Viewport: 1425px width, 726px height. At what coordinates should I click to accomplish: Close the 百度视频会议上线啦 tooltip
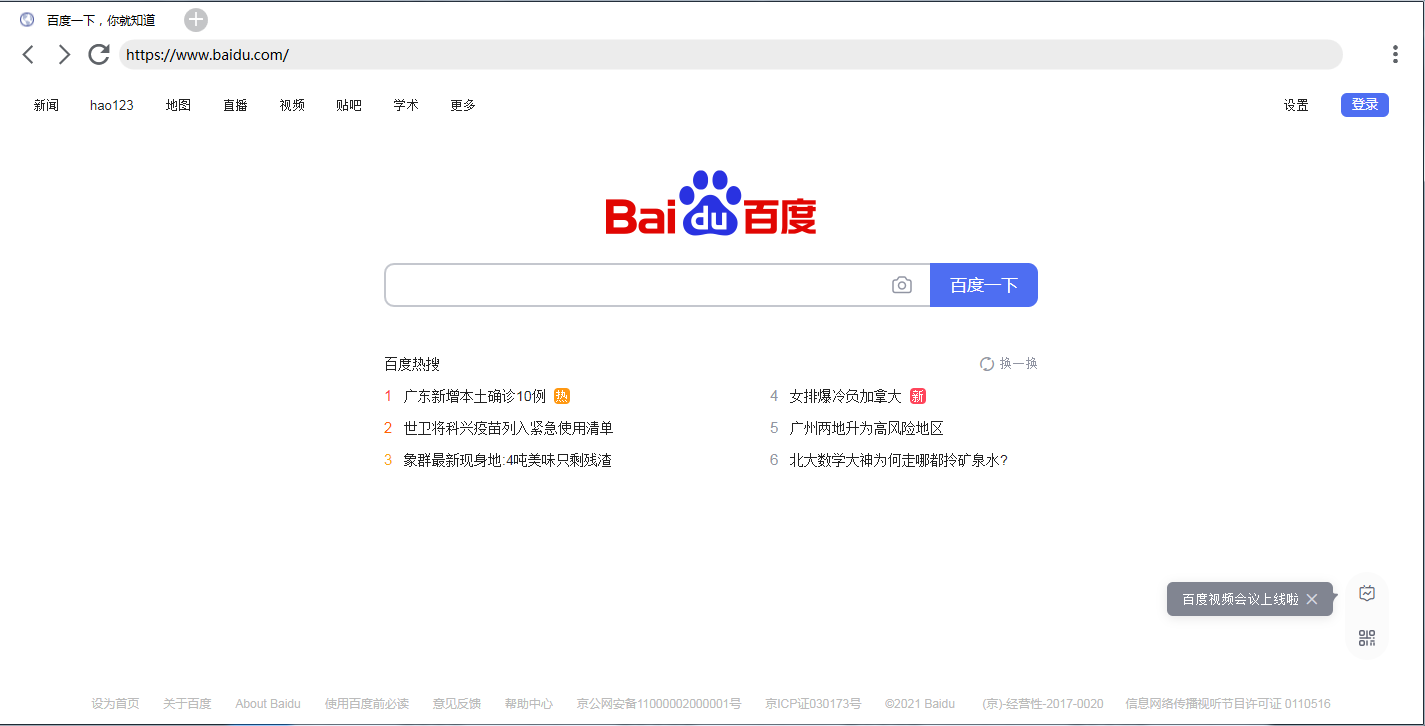pos(1312,599)
